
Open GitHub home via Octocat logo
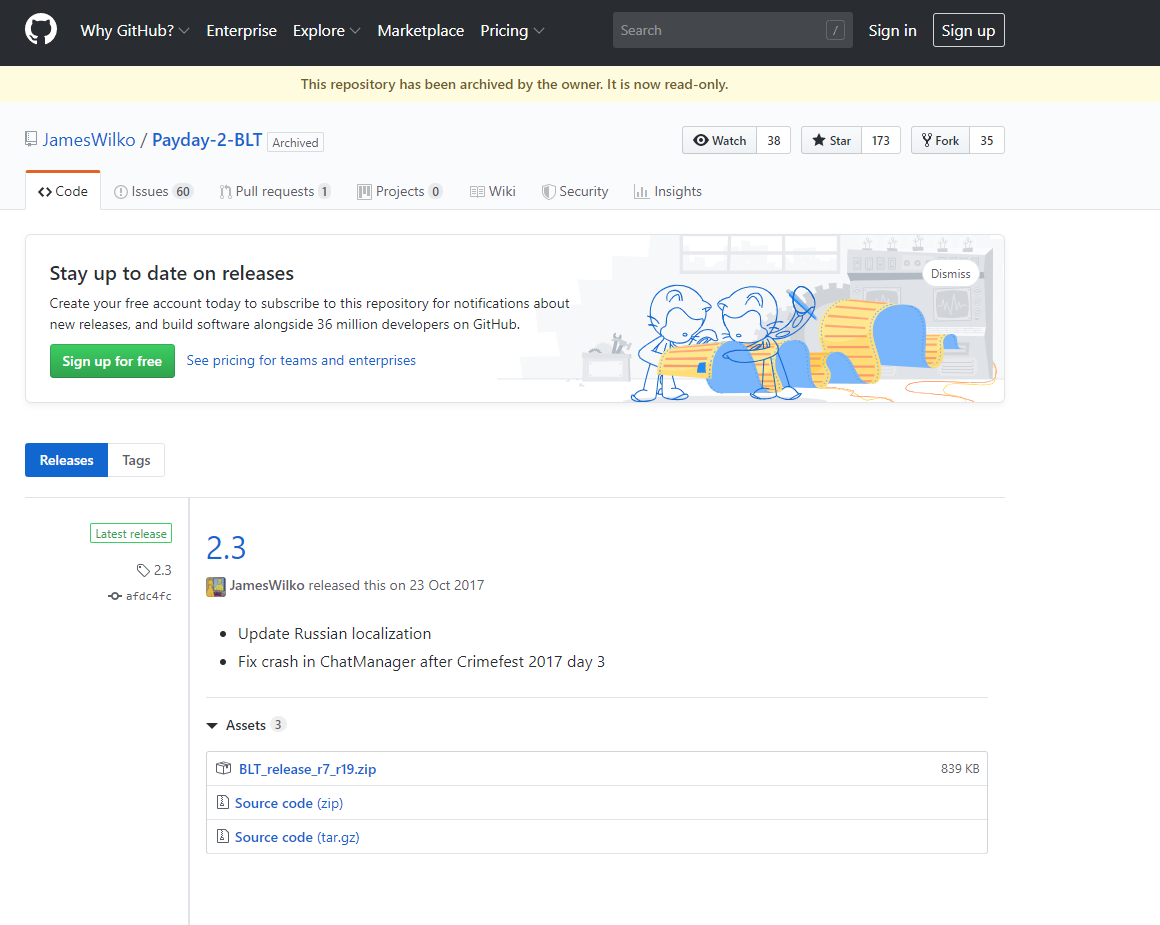pyautogui.click(x=41, y=30)
